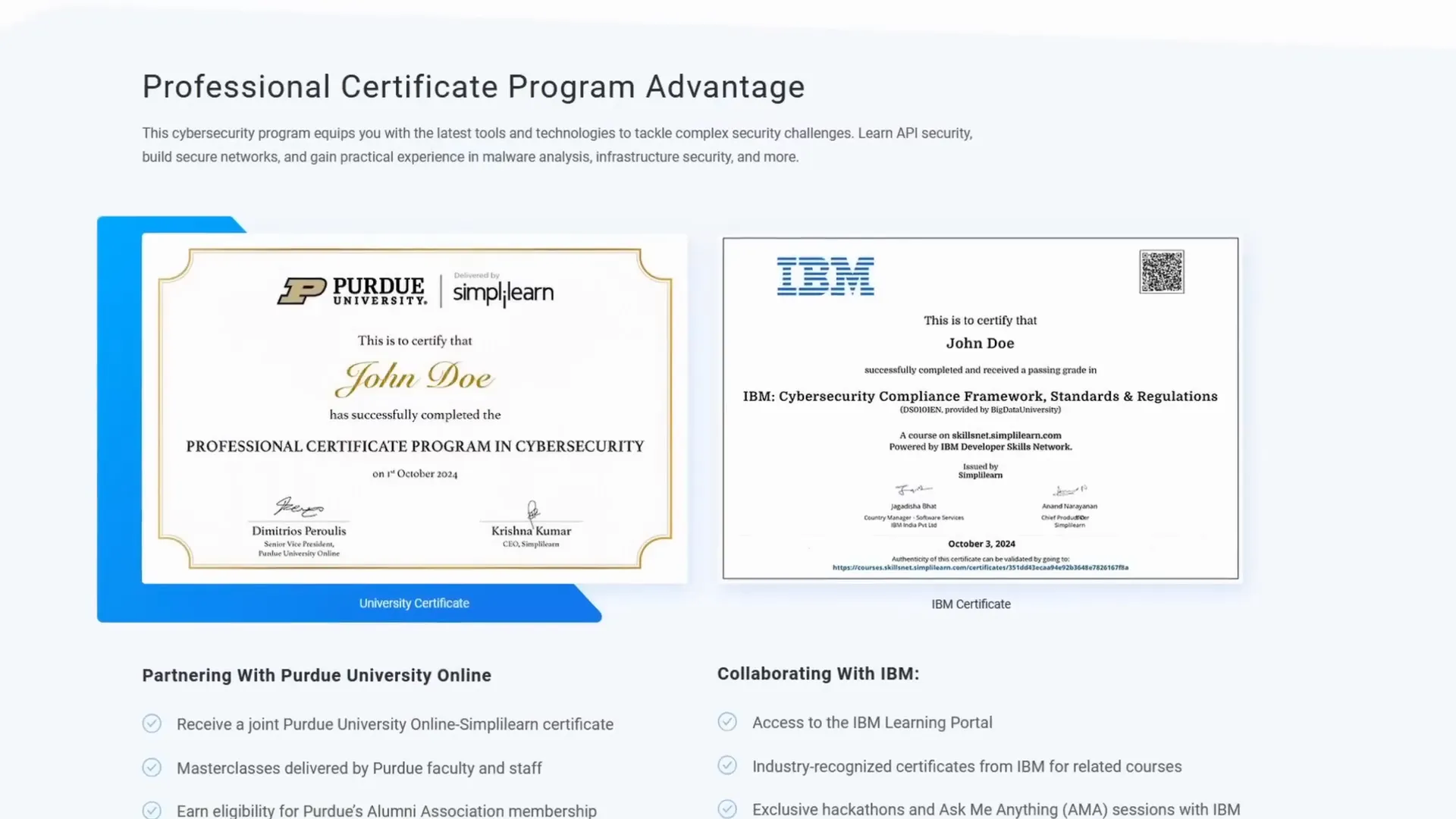Viewport: 1456px width, 819px height.
Task: Click checkmark beside Exclusive hackathons item
Action: [727, 808]
